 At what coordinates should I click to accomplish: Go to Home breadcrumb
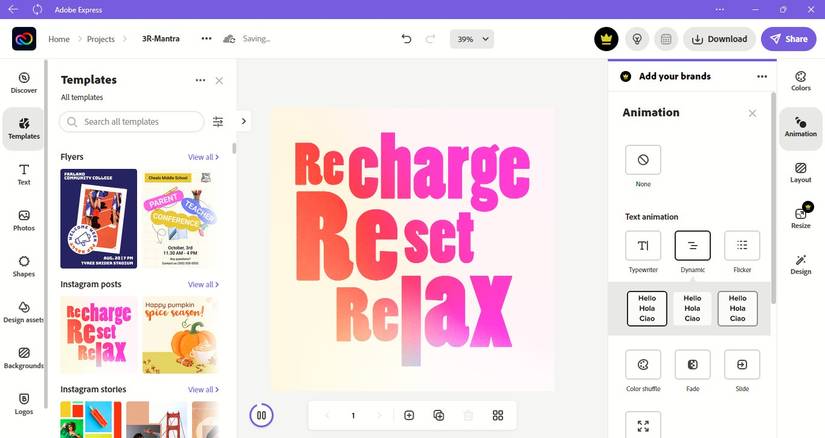point(59,39)
